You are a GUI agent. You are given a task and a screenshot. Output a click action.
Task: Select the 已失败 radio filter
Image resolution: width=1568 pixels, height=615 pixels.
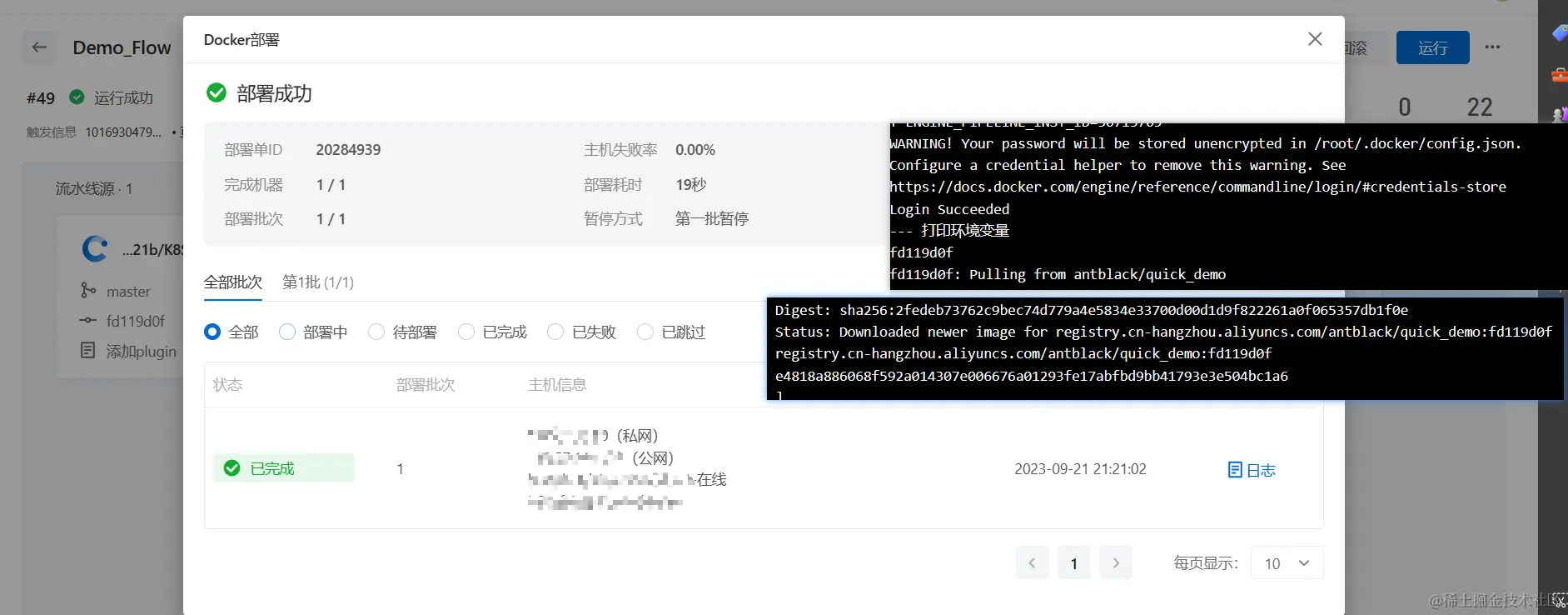coord(555,332)
